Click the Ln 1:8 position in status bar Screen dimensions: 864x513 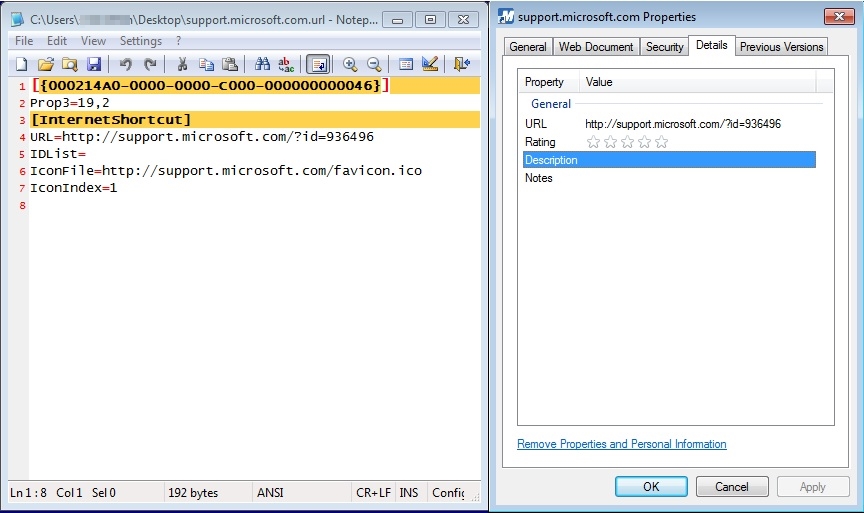click(x=28, y=493)
